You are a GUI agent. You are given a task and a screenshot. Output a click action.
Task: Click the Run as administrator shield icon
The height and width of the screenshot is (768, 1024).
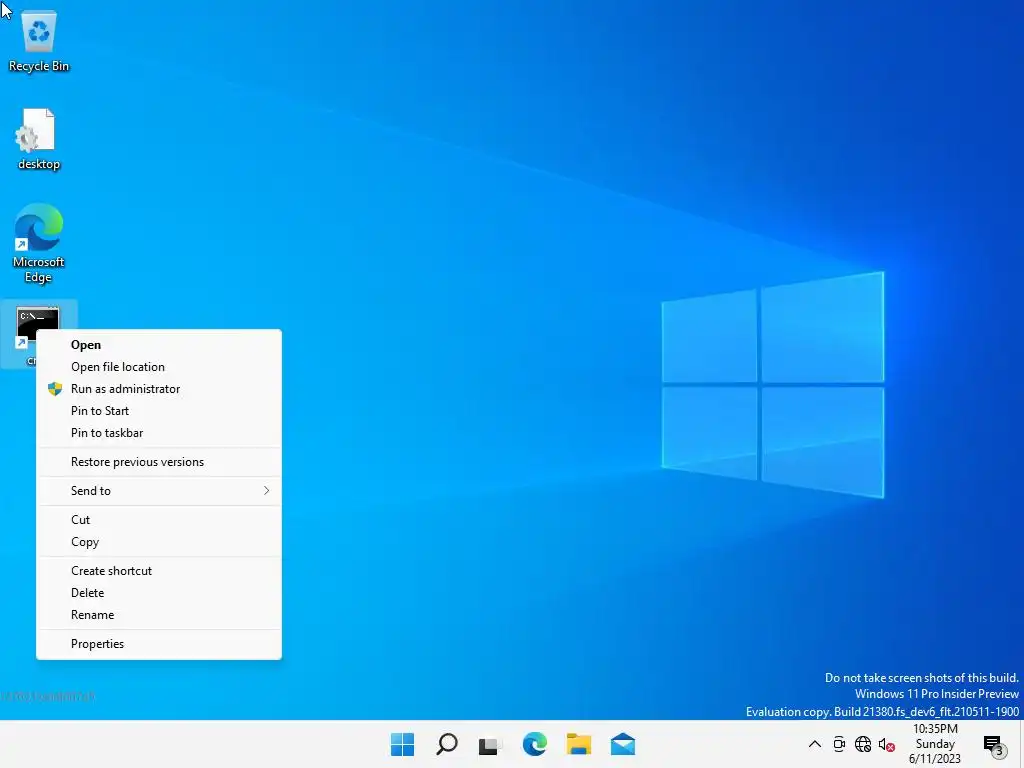click(x=55, y=389)
